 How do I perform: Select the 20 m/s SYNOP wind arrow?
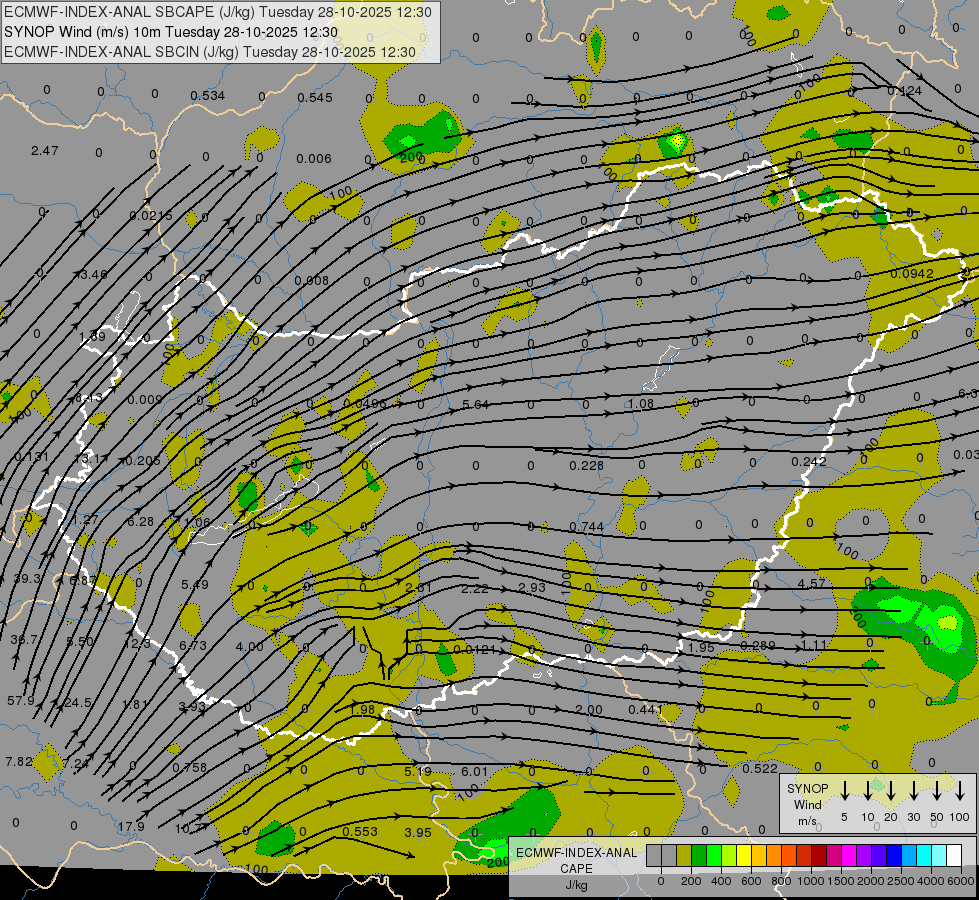click(x=891, y=791)
